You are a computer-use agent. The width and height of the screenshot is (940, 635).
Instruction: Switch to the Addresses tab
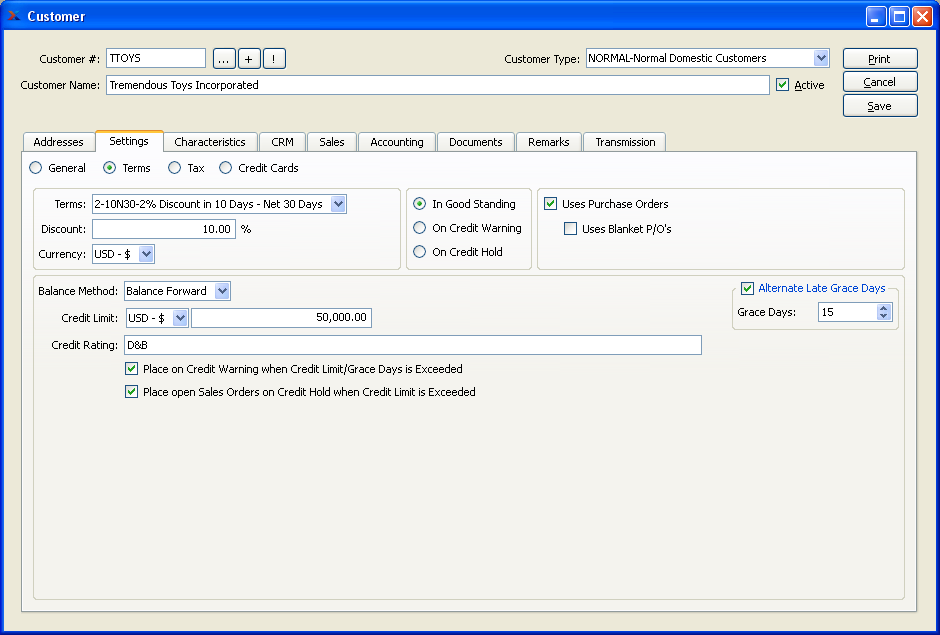[x=59, y=142]
